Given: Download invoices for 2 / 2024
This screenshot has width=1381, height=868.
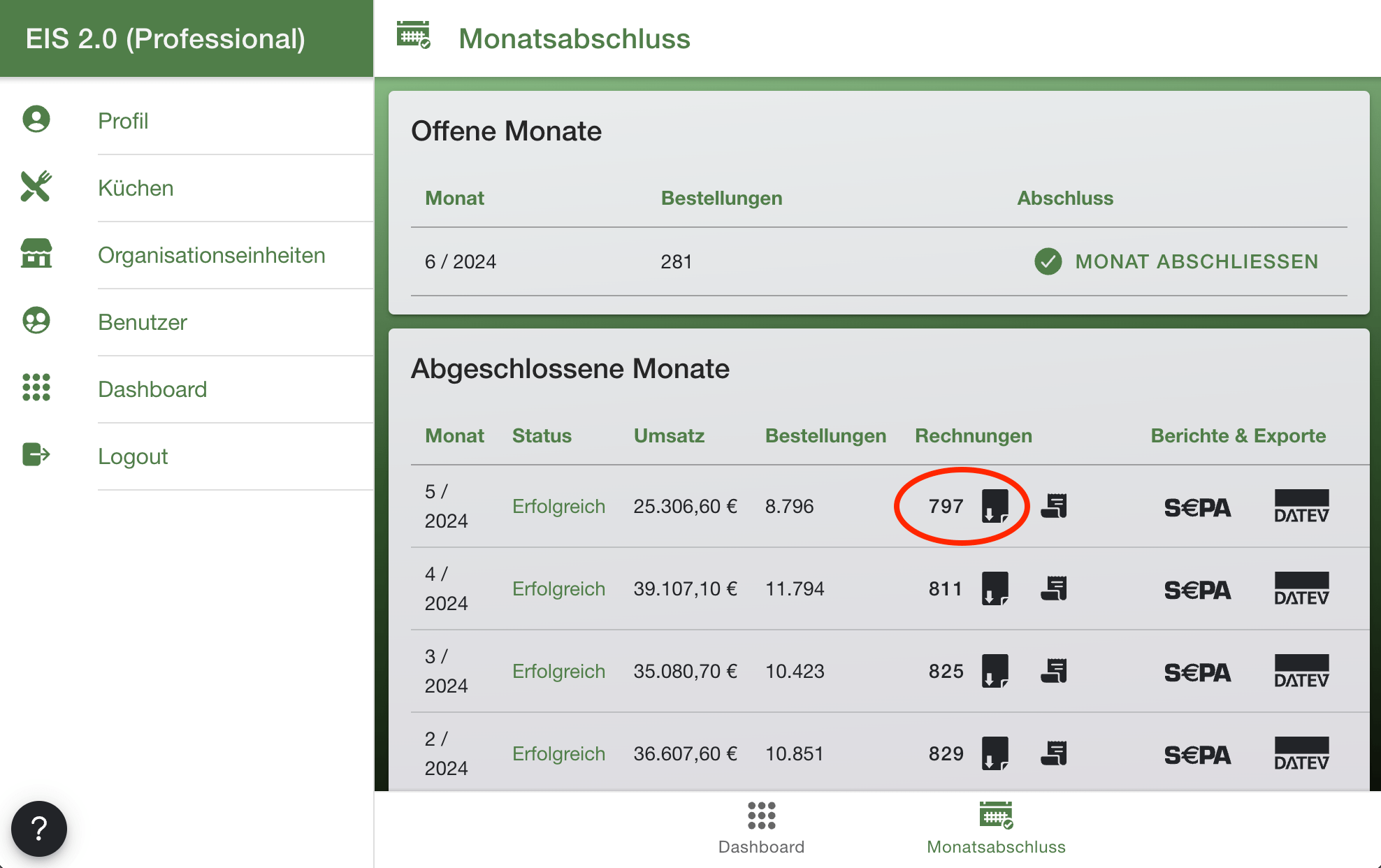Looking at the screenshot, I should point(995,753).
